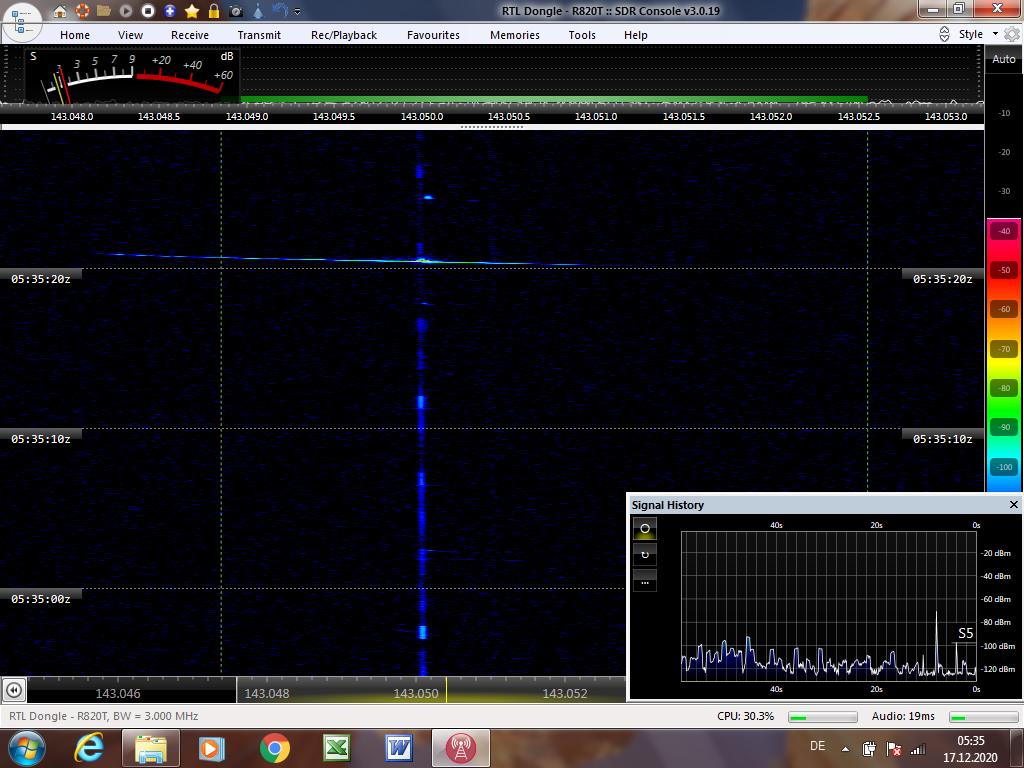Click the left 05:35:10z time marker
The image size is (1024, 768).
point(40,439)
